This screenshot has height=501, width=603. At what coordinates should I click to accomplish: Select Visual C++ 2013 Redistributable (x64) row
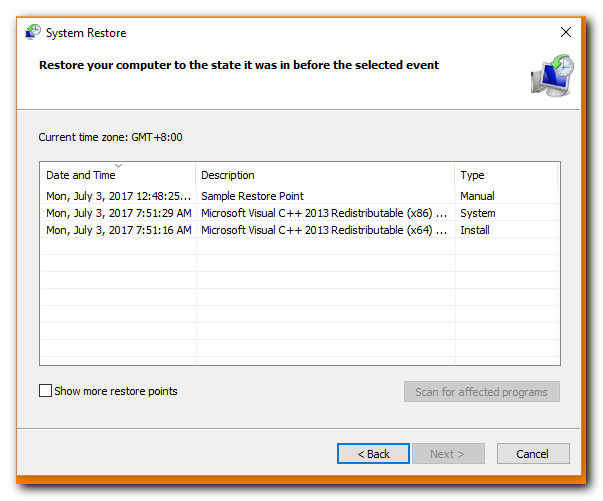[x=300, y=230]
